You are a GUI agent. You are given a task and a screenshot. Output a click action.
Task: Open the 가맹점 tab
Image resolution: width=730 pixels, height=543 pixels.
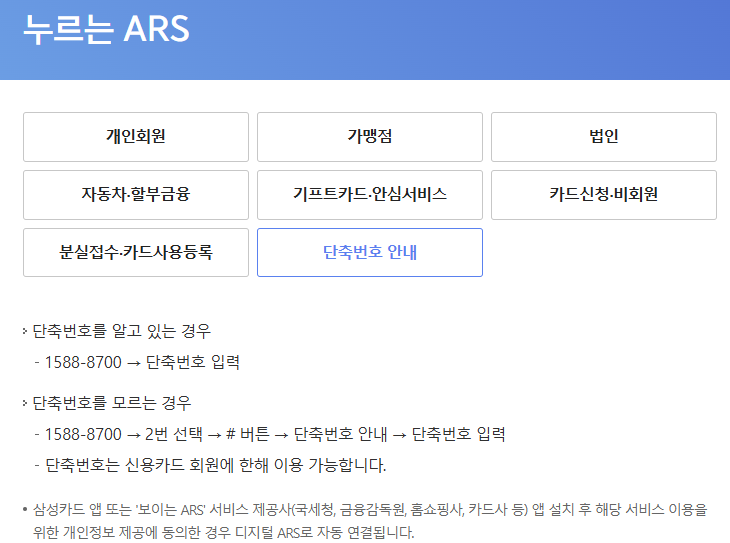click(x=370, y=137)
